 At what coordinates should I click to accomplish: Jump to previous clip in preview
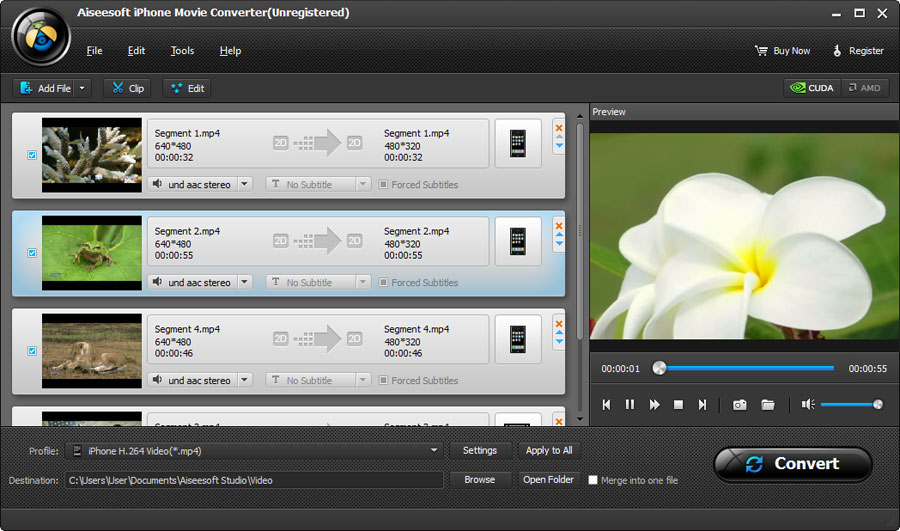click(606, 405)
